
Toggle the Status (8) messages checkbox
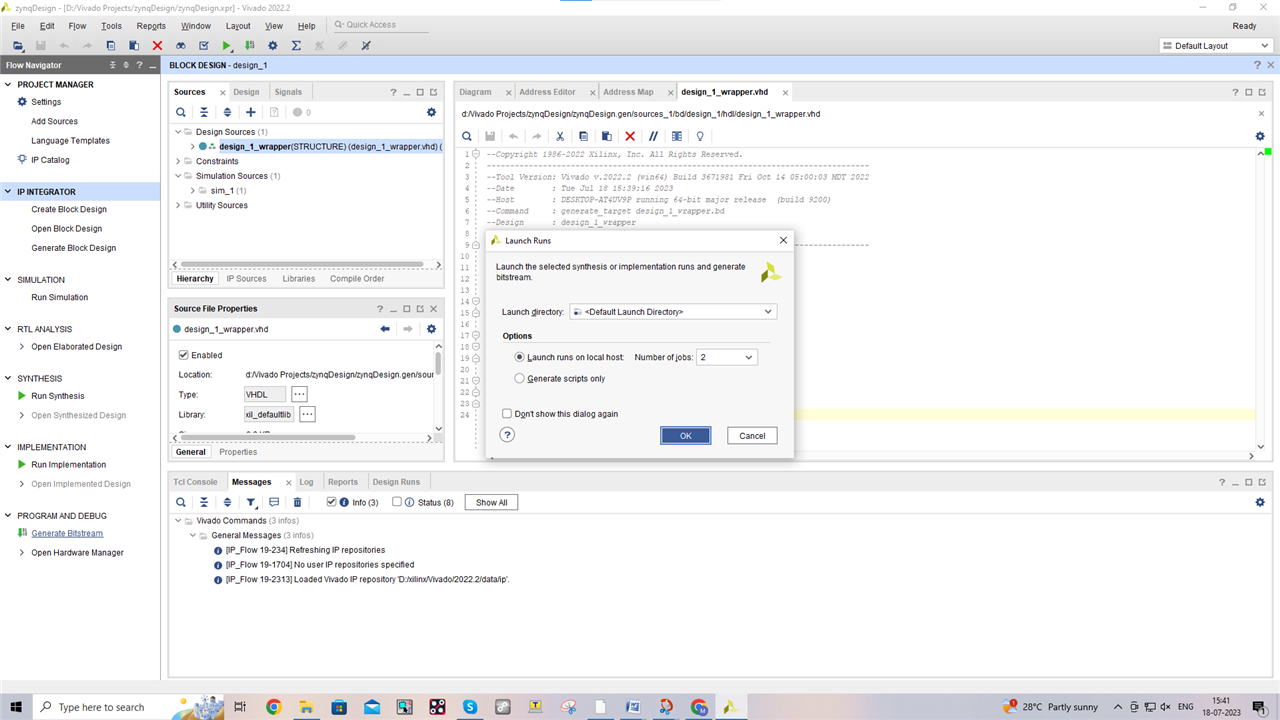[x=397, y=502]
